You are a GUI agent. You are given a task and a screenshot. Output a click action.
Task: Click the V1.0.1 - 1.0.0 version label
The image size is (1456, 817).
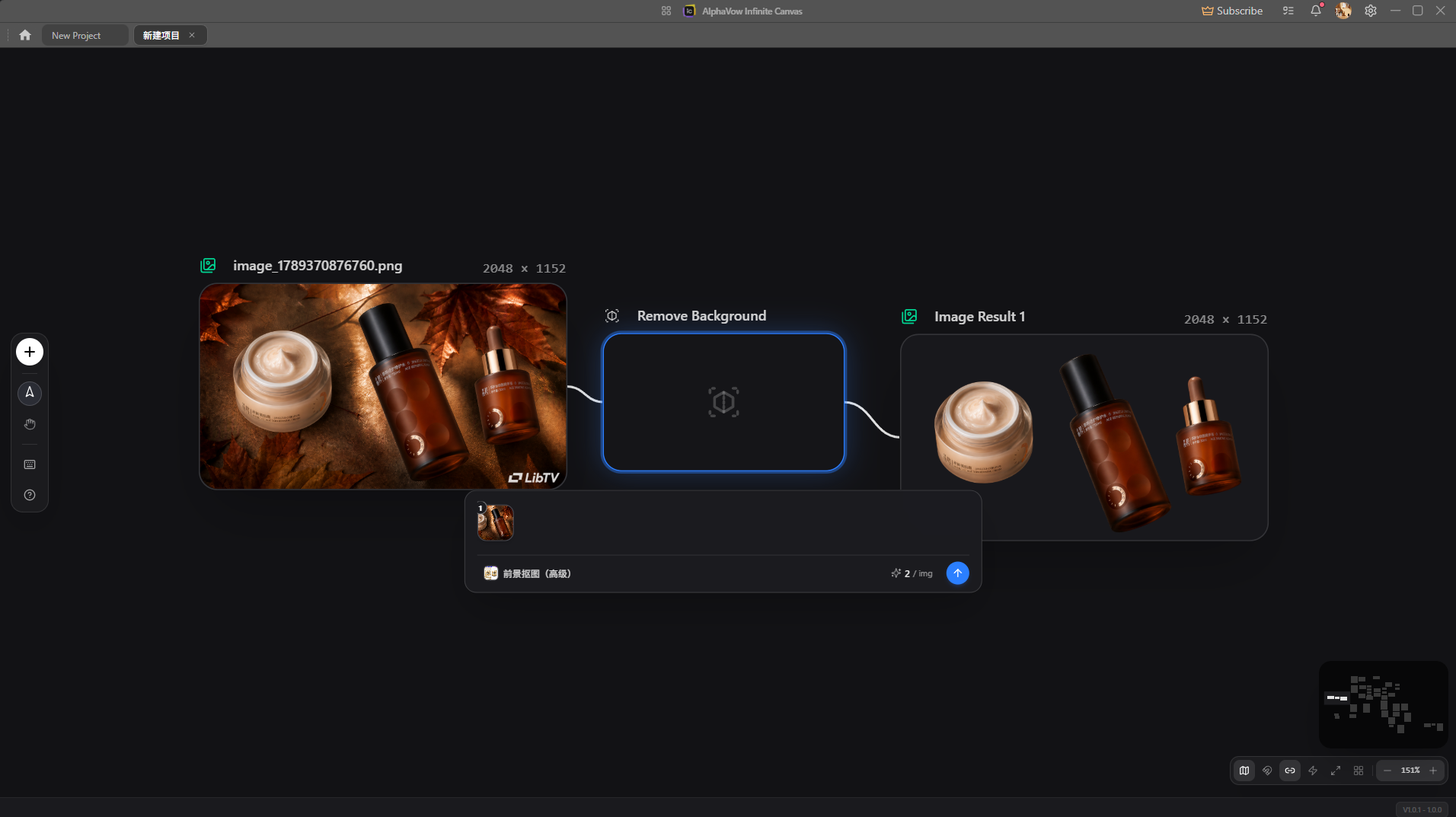pos(1422,809)
